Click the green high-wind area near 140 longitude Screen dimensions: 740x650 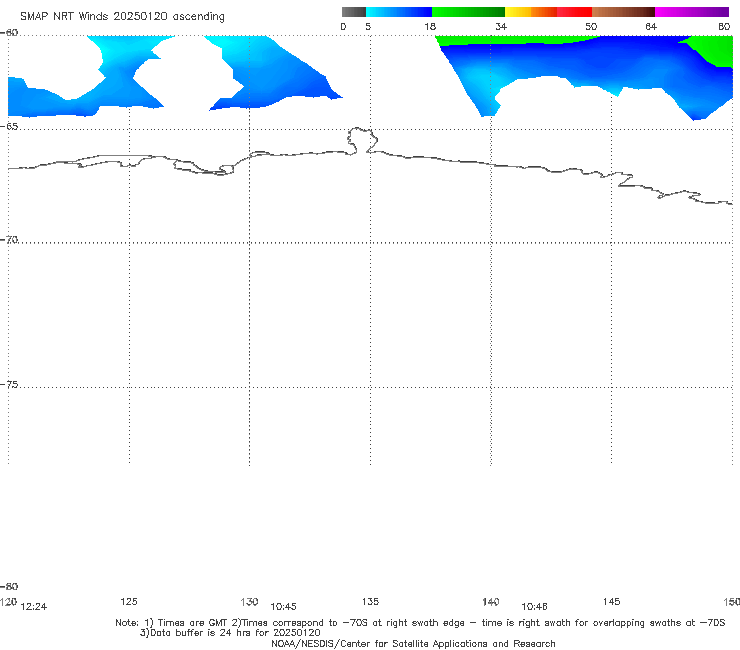coord(500,40)
